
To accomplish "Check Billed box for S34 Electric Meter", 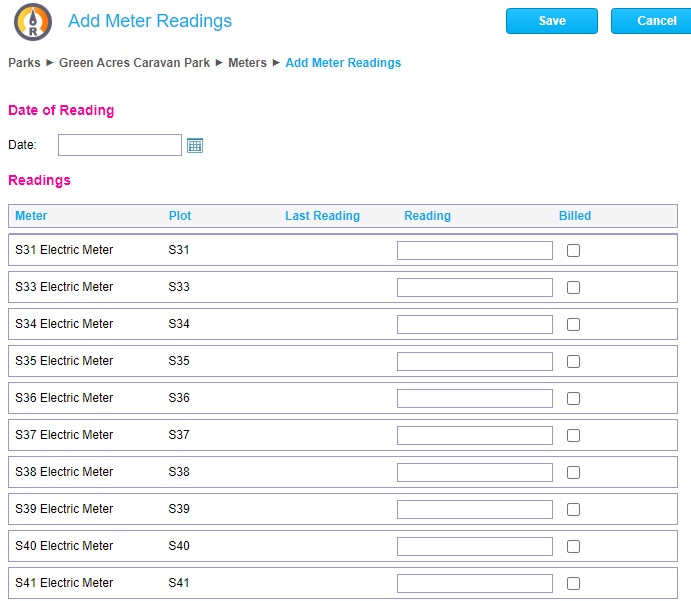I will (573, 325).
